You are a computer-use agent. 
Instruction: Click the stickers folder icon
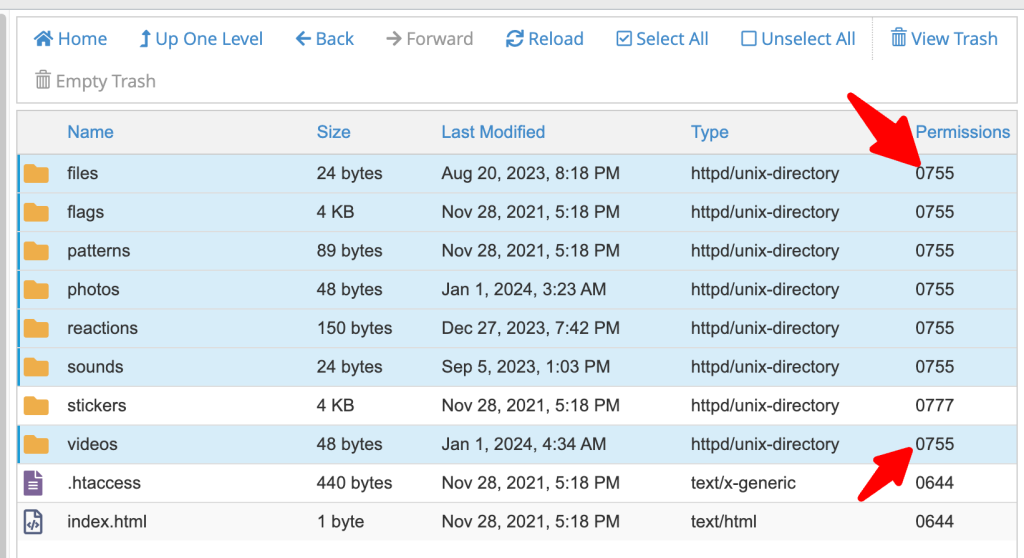coord(37,406)
